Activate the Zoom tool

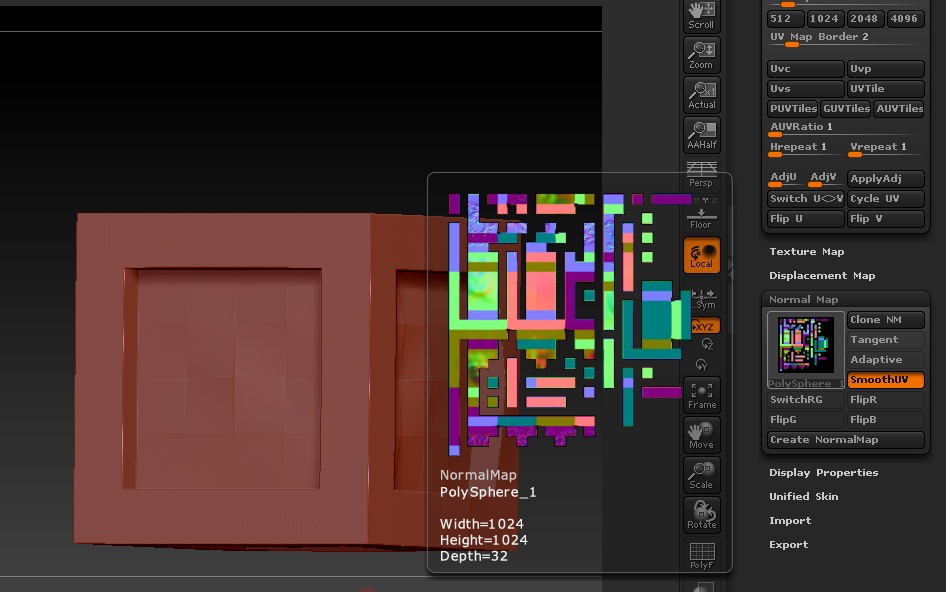pos(702,55)
